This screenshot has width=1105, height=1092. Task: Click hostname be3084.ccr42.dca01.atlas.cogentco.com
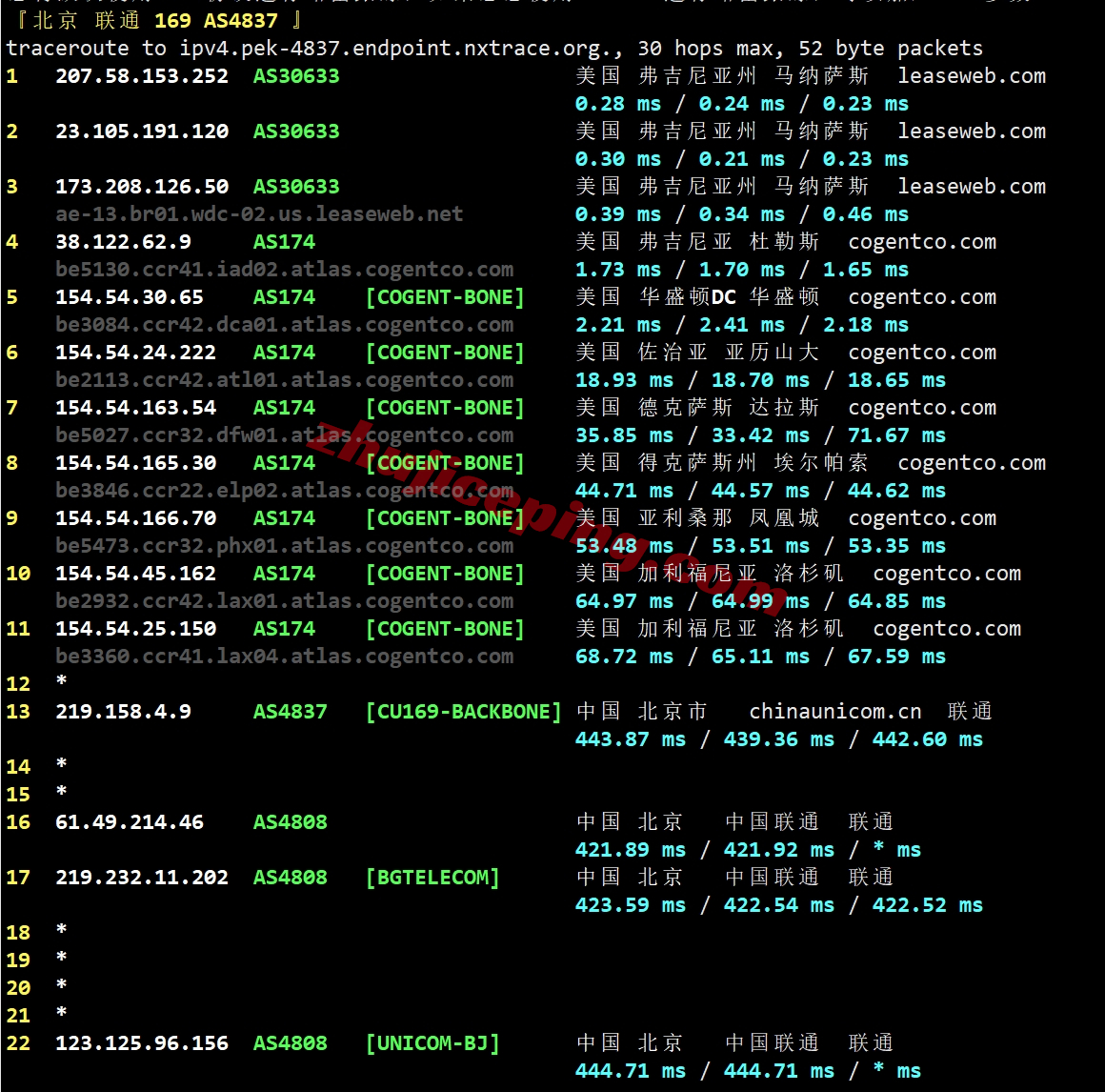pyautogui.click(x=284, y=325)
